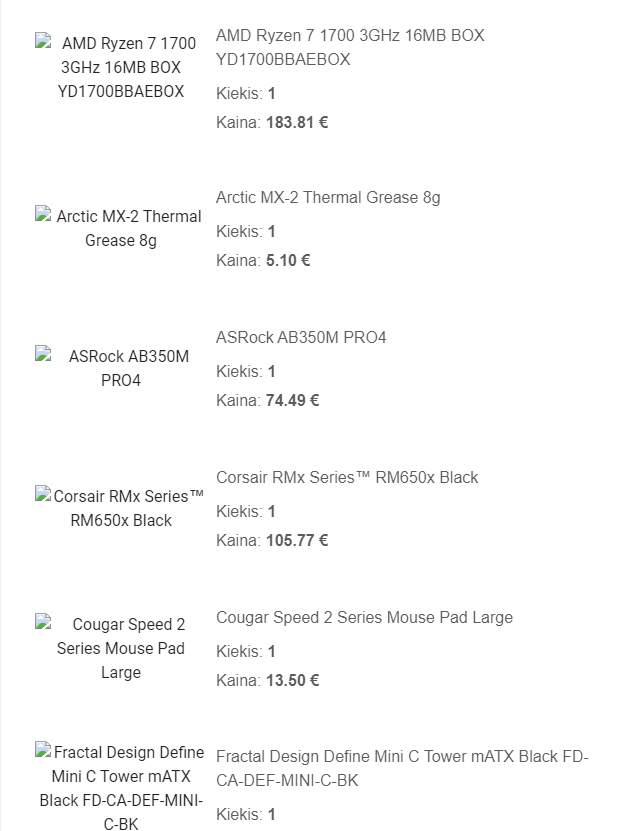Viewport: 641px width, 831px height.
Task: Open the AMD Ryzen 7 1700 3GHz product title
Action: pos(350,47)
